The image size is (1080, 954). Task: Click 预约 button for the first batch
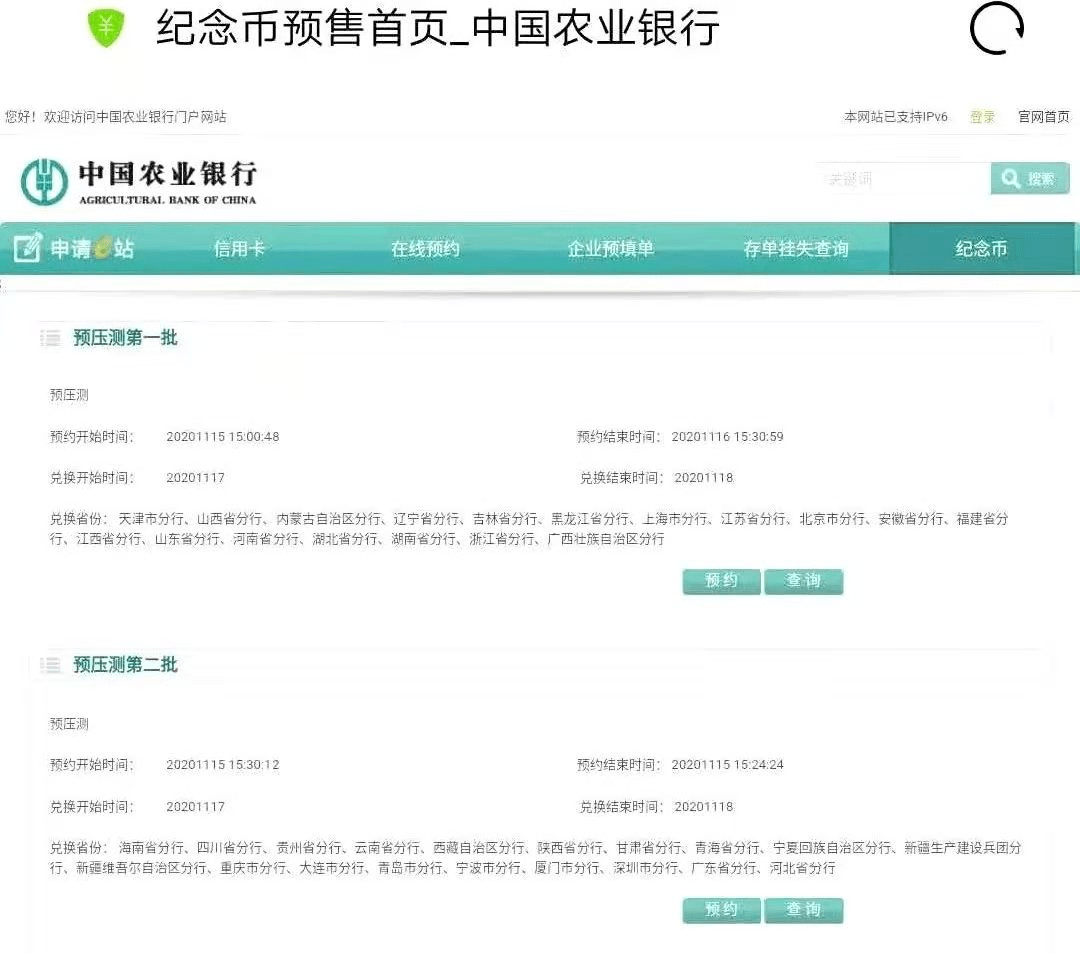[721, 581]
